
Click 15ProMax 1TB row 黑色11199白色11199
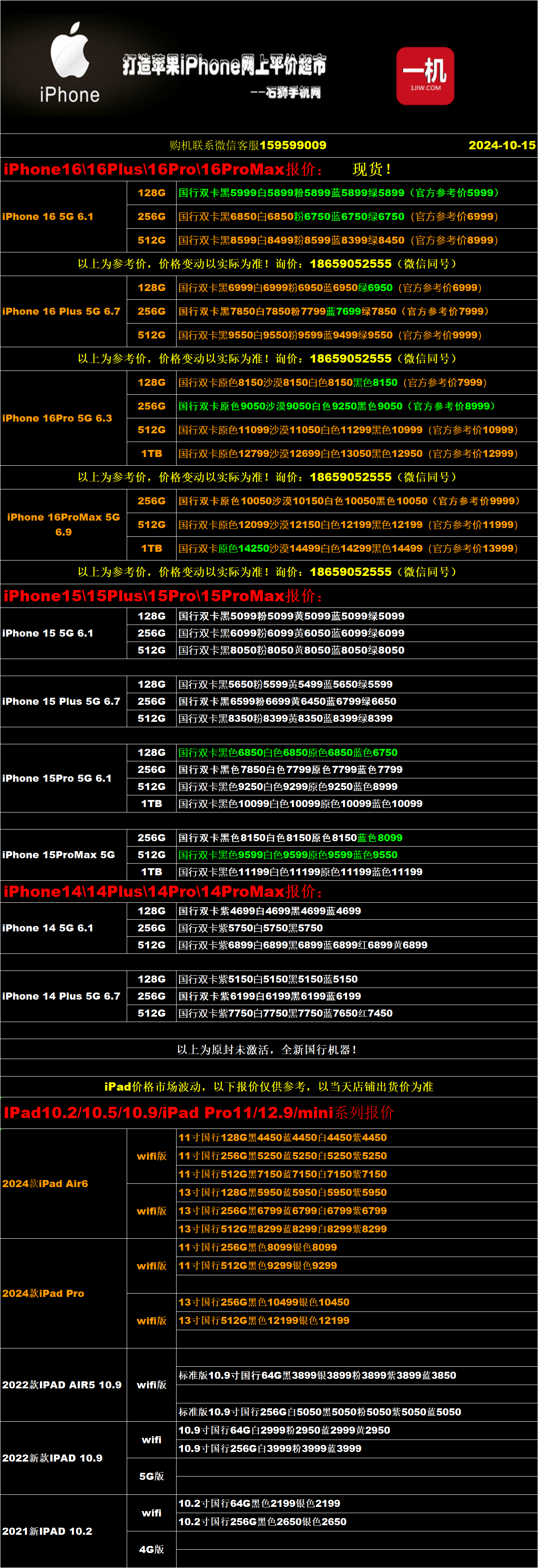coord(357,872)
